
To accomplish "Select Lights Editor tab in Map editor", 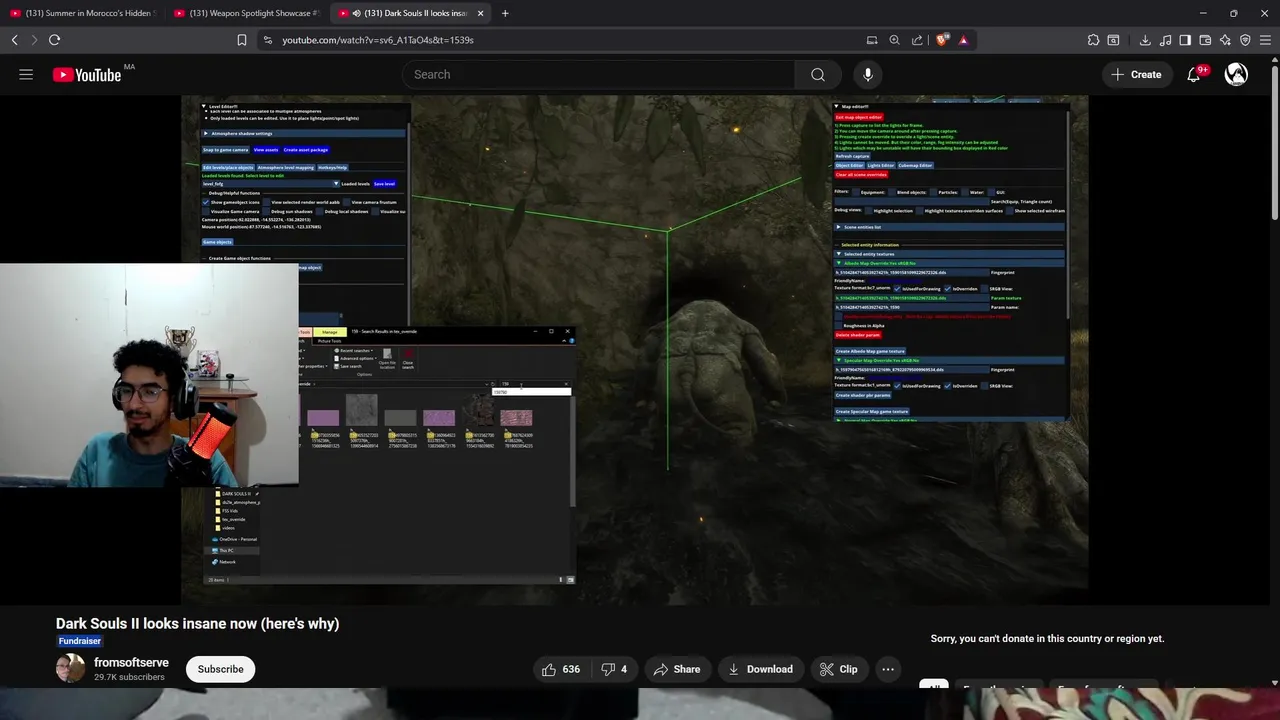I will click(x=881, y=165).
